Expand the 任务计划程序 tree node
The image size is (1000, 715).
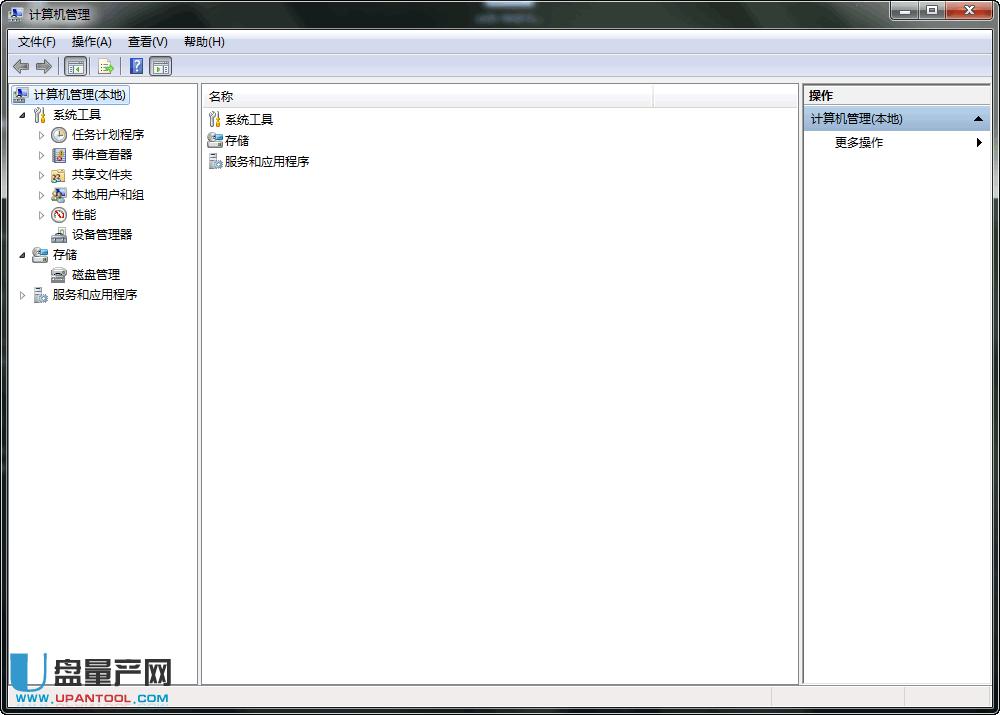[41, 135]
